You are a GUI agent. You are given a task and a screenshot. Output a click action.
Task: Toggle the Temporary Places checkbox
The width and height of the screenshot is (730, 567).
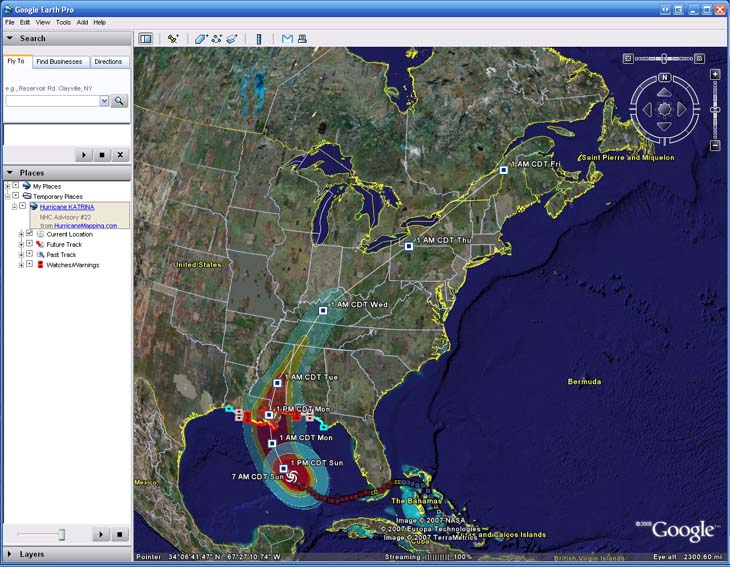tap(16, 195)
